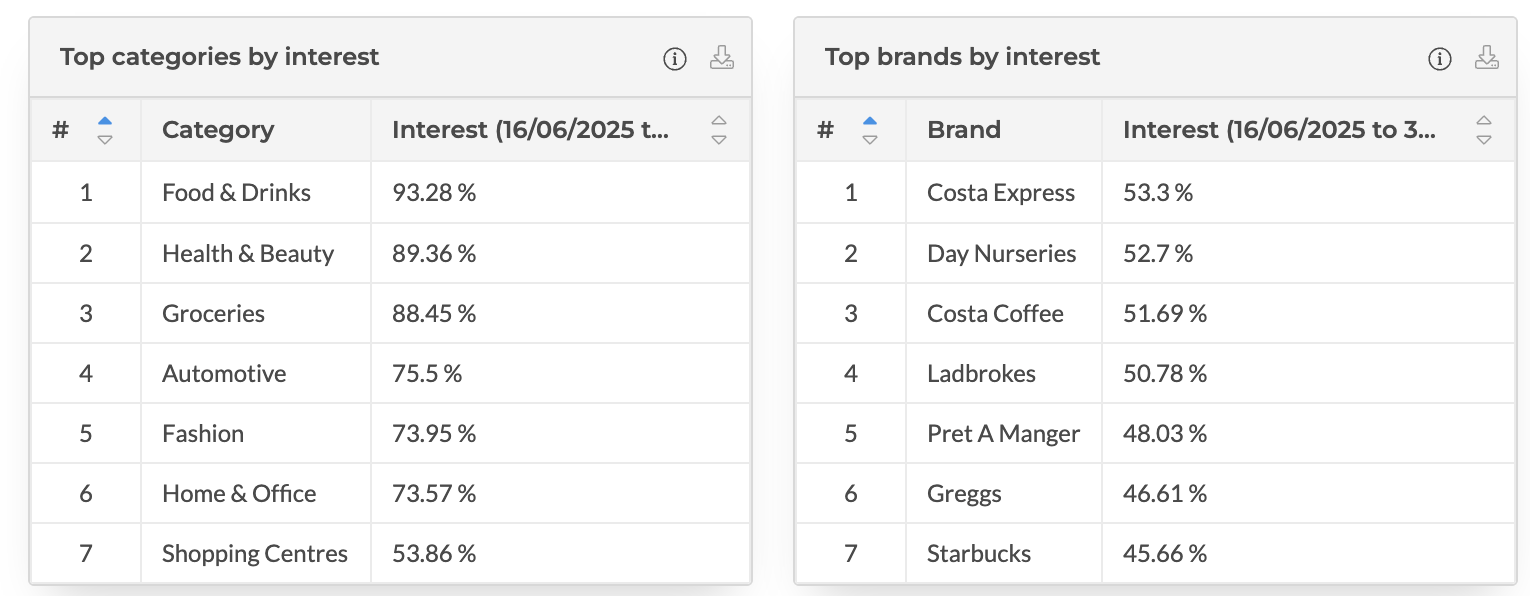Select the Food & Drinks row
1530x596 pixels.
pos(236,192)
